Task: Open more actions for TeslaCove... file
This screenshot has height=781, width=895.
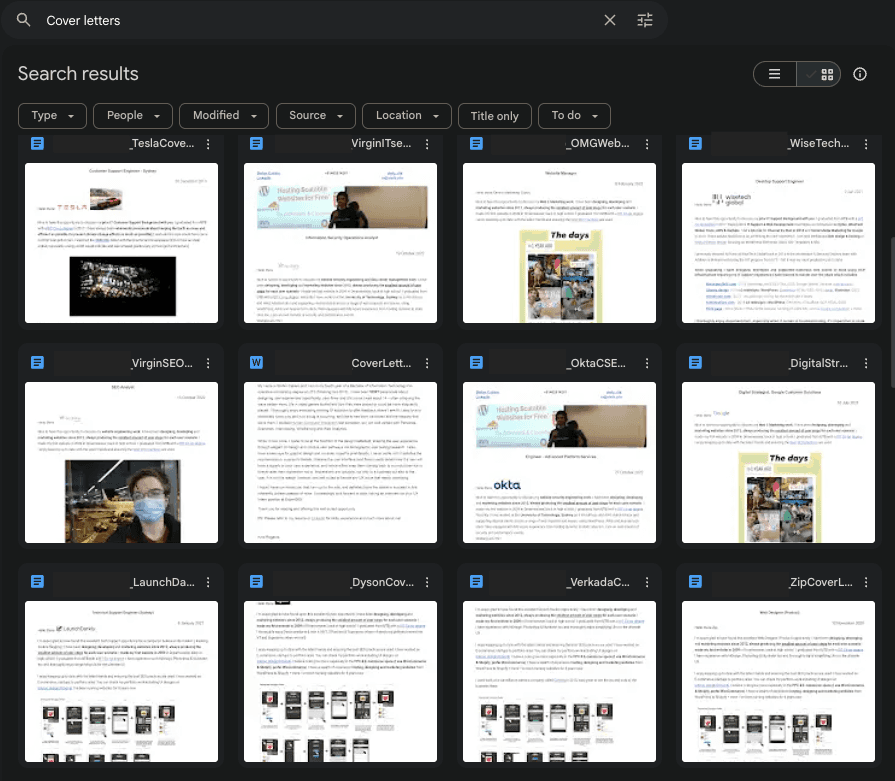Action: pyautogui.click(x=208, y=144)
